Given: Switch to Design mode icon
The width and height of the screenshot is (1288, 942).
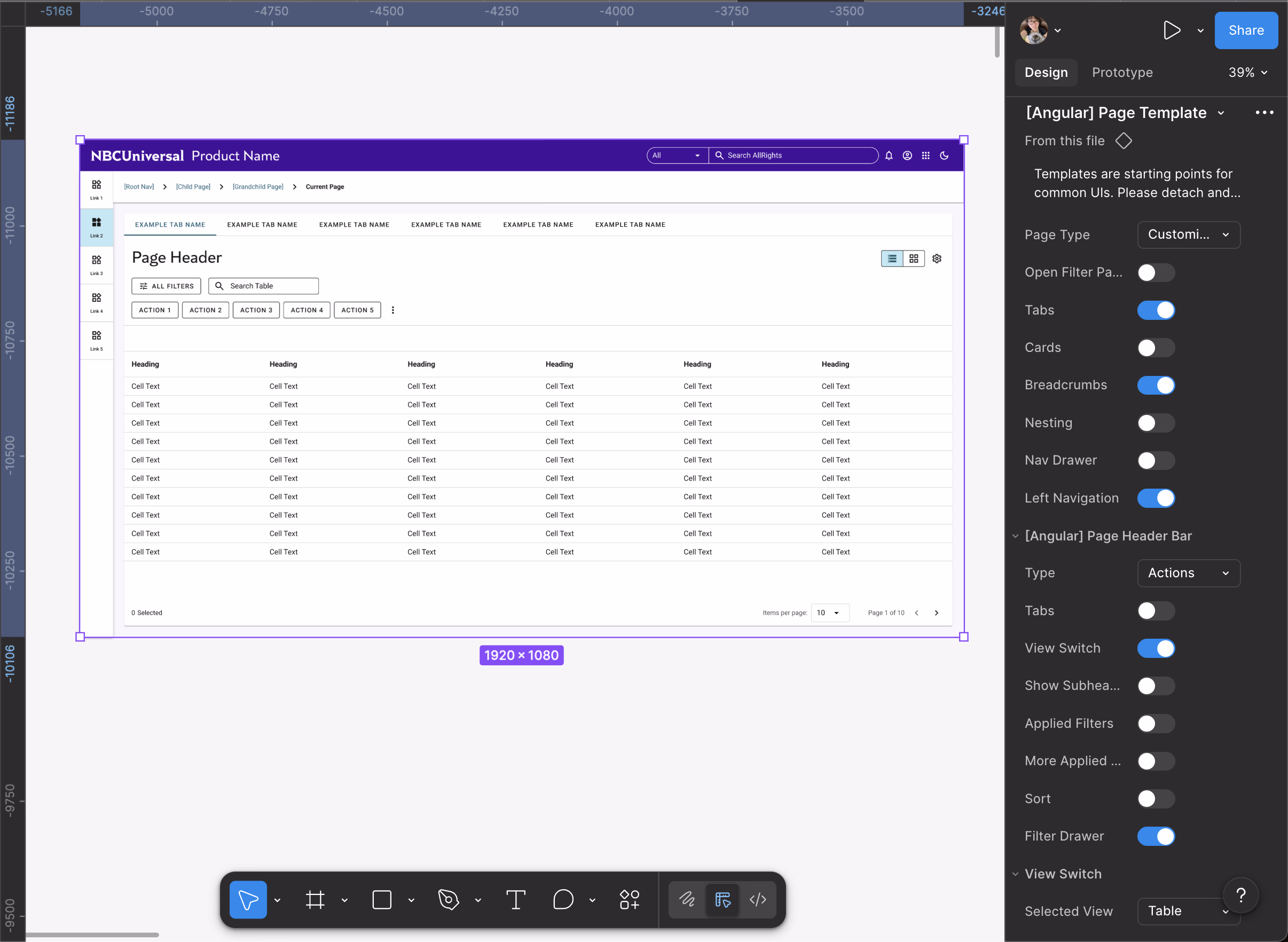Looking at the screenshot, I should (x=722, y=899).
